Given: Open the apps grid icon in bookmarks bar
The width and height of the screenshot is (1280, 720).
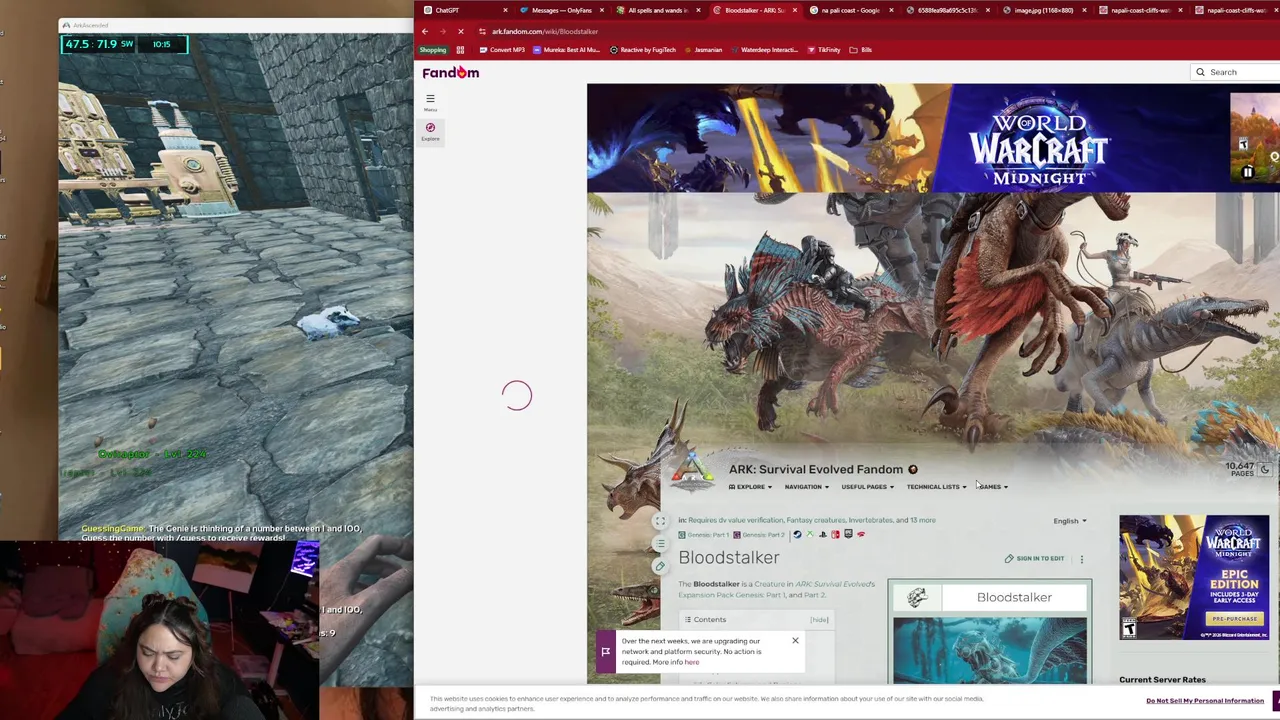Looking at the screenshot, I should tap(460, 50).
